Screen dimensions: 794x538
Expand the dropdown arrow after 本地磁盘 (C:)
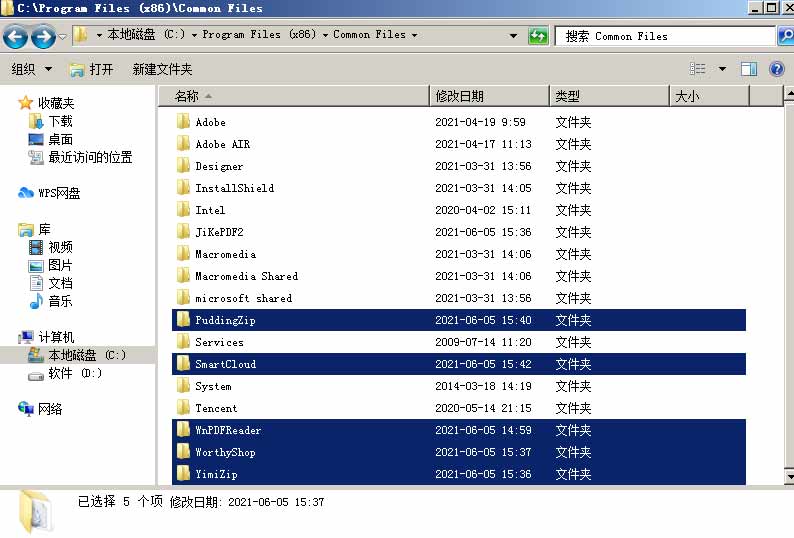[194, 35]
